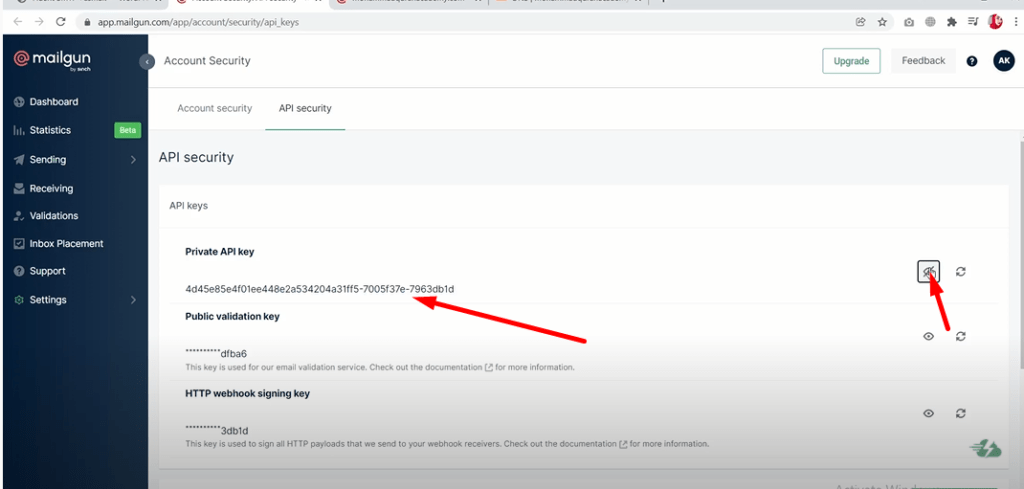Viewport: 1024px width, 489px height.
Task: Hide the Private API key
Action: [x=929, y=271]
